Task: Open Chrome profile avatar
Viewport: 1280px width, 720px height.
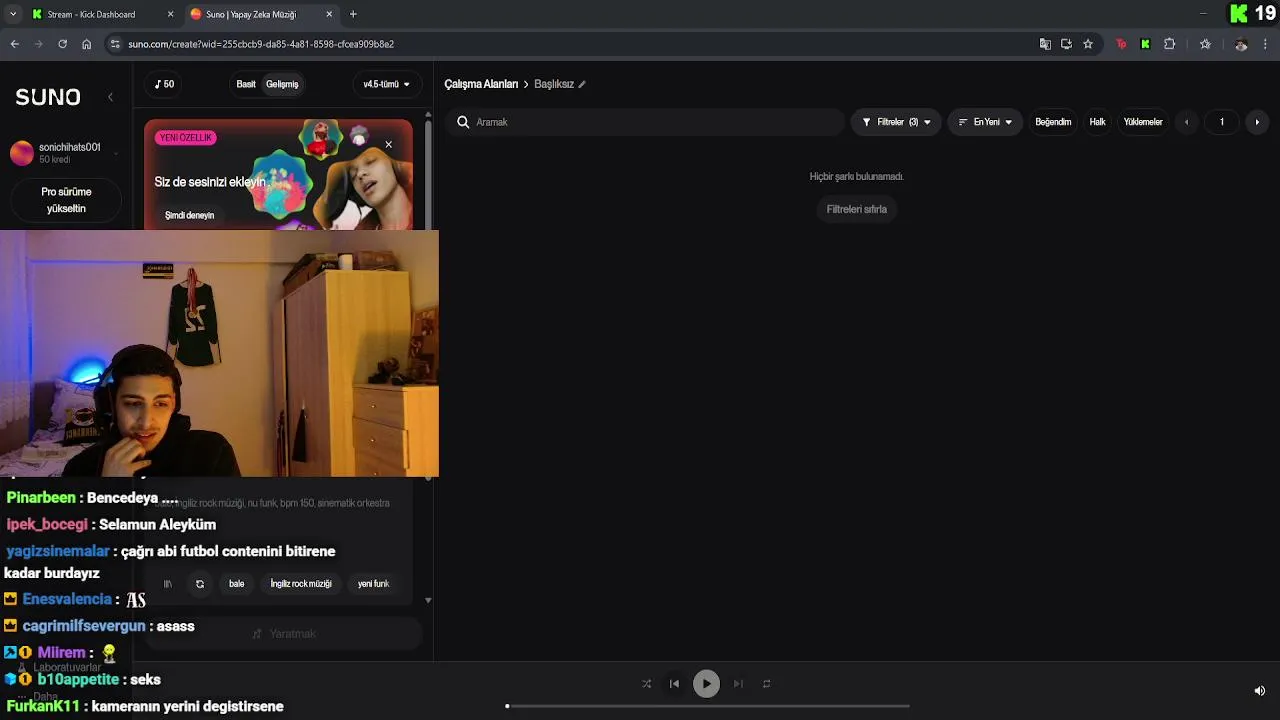Action: (x=1241, y=44)
